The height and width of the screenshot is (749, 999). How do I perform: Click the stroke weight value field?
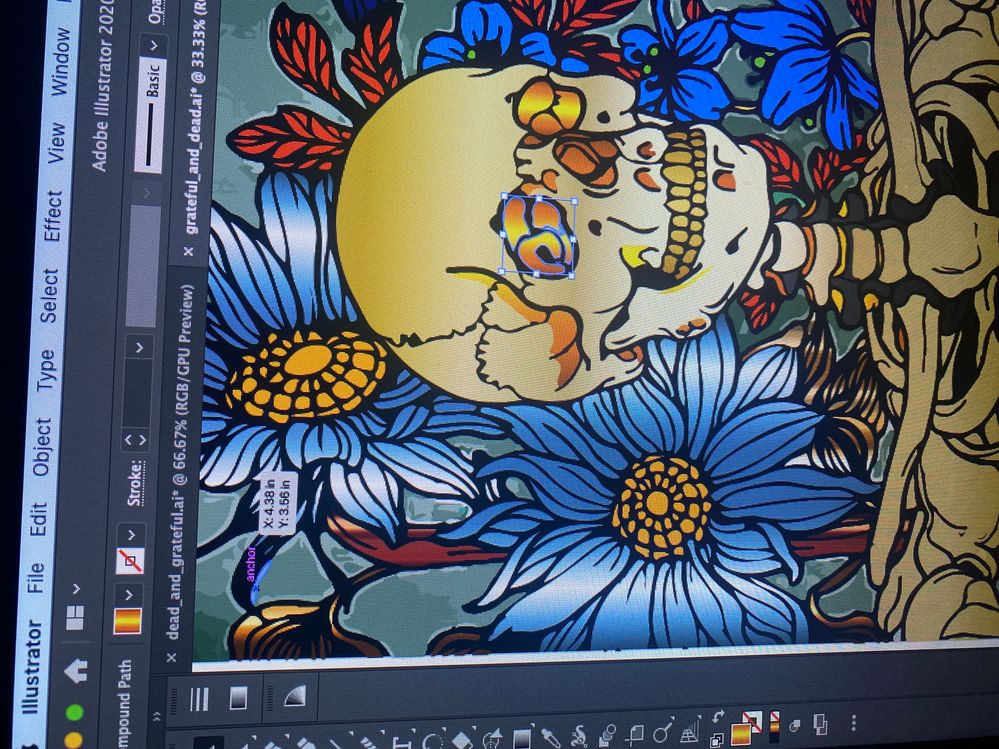point(137,392)
